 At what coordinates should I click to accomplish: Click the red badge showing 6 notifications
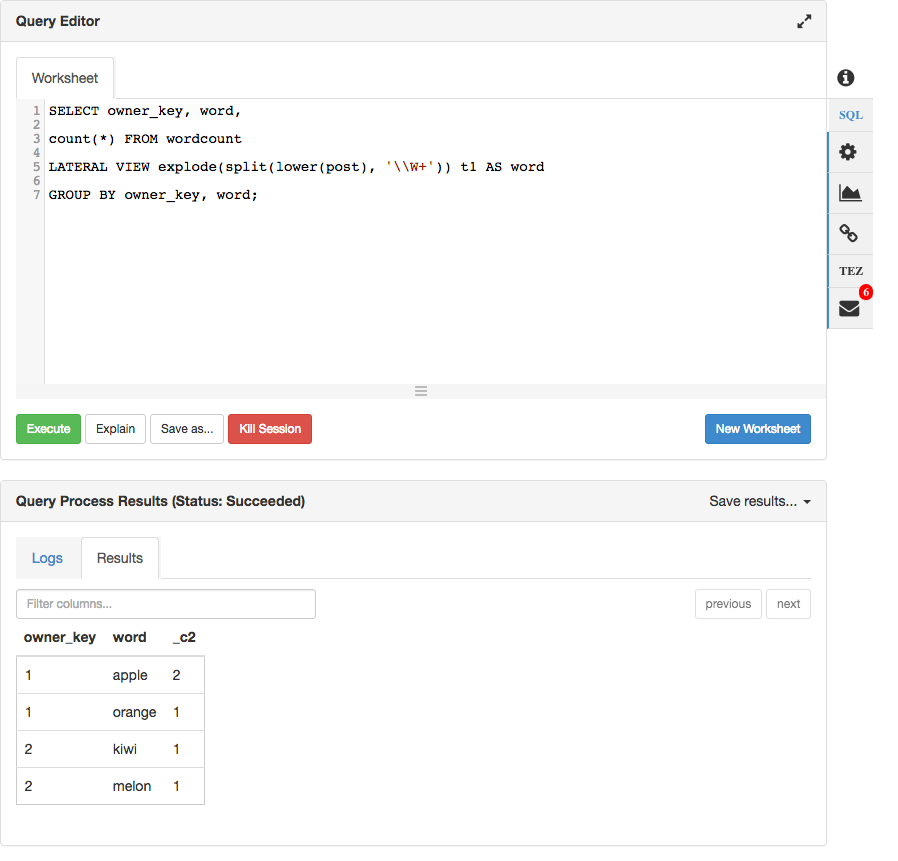pyautogui.click(x=865, y=292)
